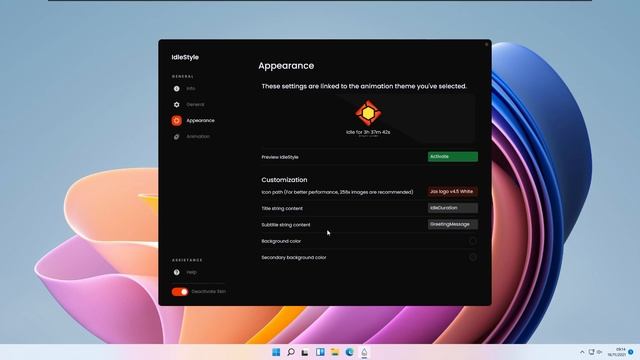Screen dimensions: 640x360
Task: Select the Appearance page label
Action: pyautogui.click(x=200, y=120)
